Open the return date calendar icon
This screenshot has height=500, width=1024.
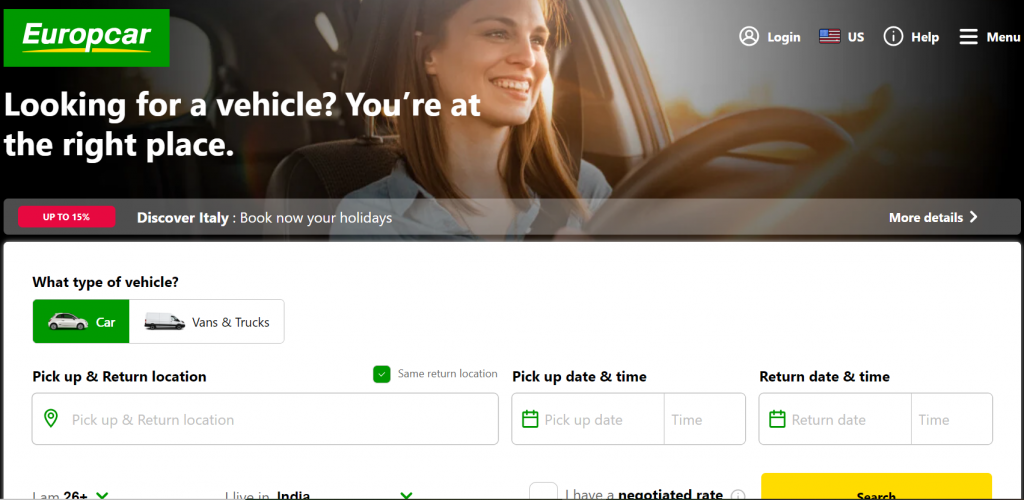coord(777,419)
